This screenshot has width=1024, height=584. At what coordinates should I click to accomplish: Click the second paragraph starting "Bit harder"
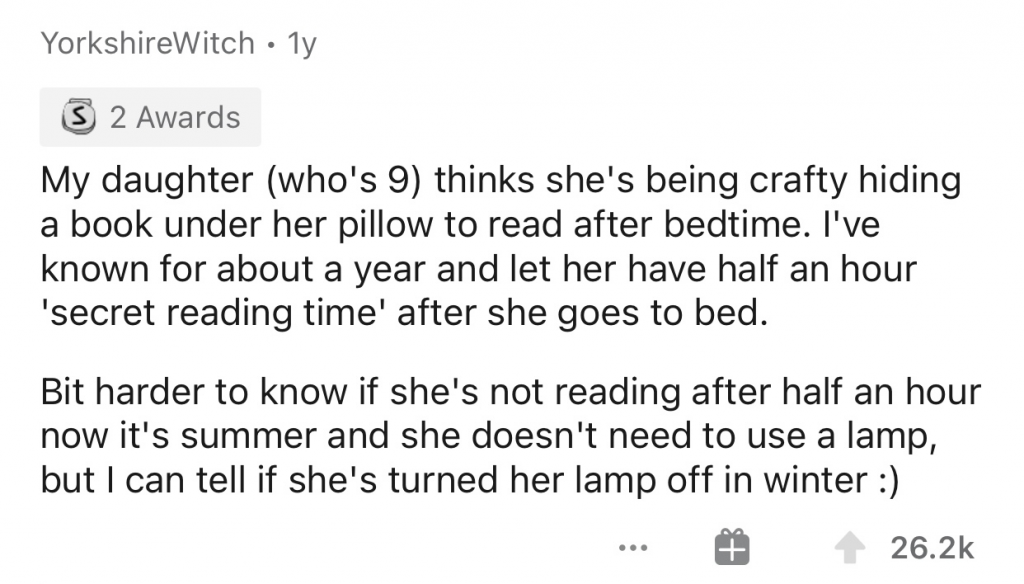click(510, 435)
